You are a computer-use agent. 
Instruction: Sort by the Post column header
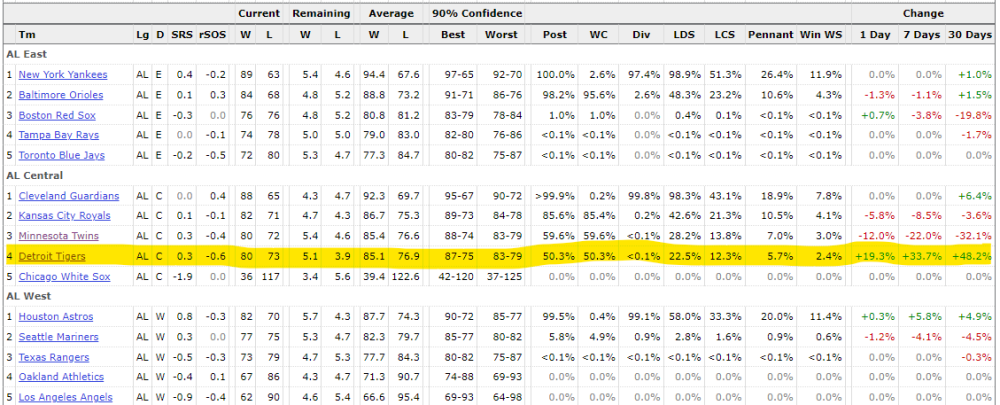[555, 35]
